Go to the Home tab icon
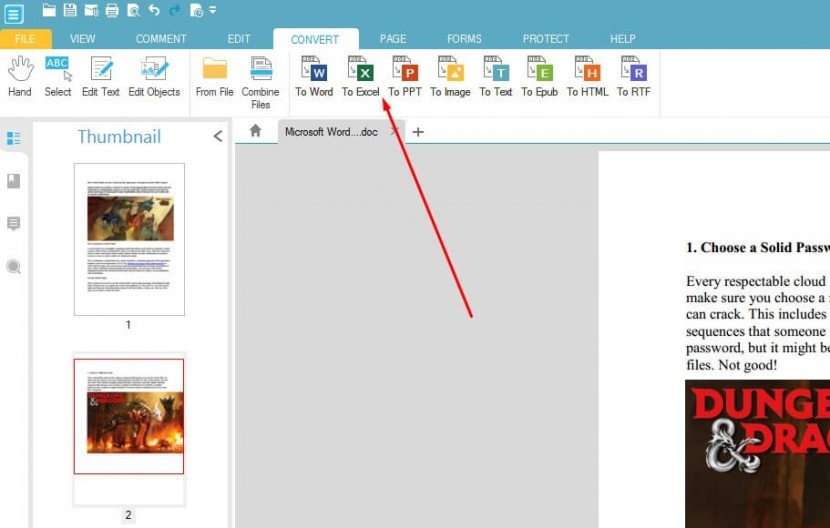 click(255, 130)
